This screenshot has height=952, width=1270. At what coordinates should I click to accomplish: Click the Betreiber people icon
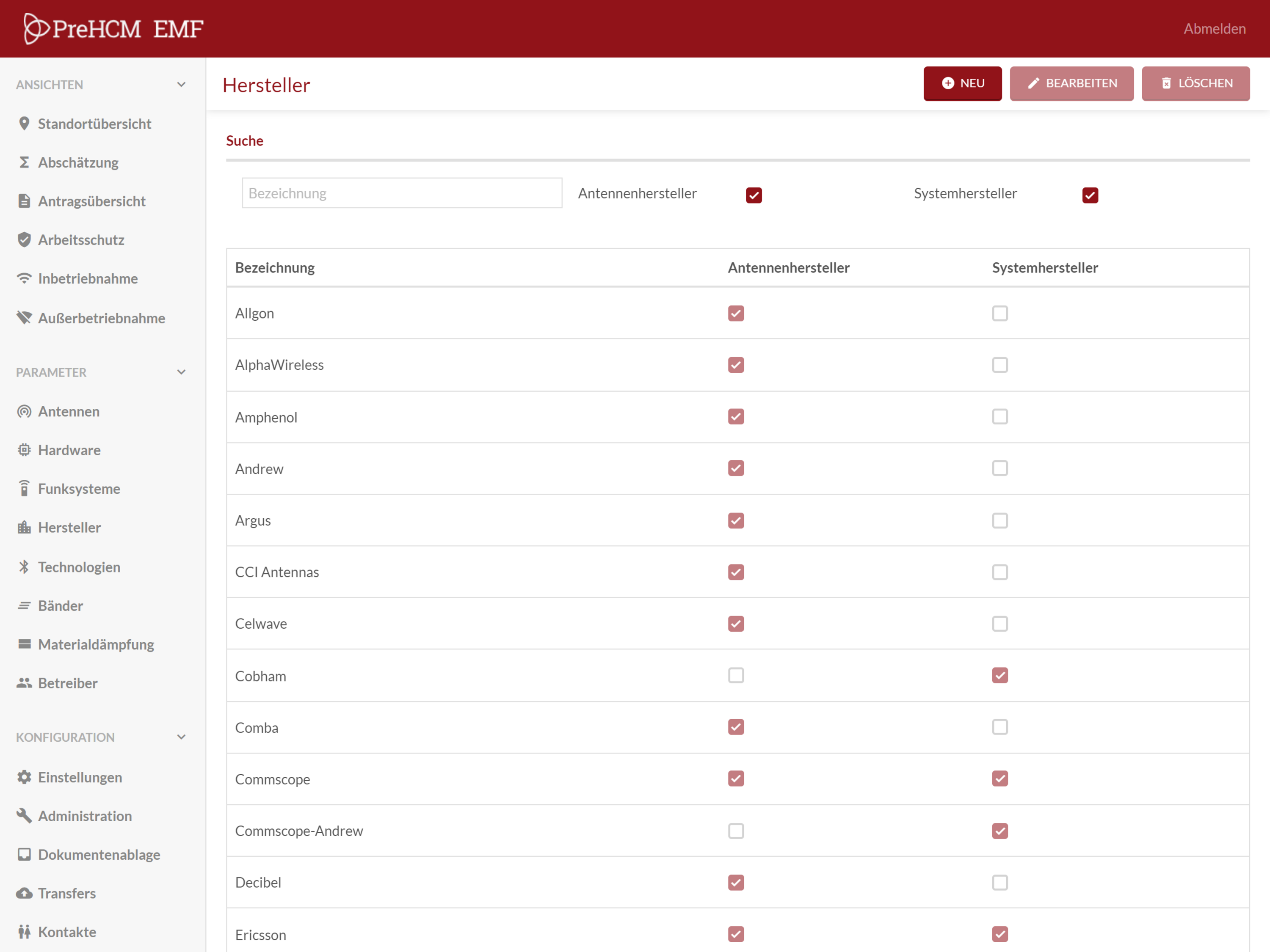[24, 683]
